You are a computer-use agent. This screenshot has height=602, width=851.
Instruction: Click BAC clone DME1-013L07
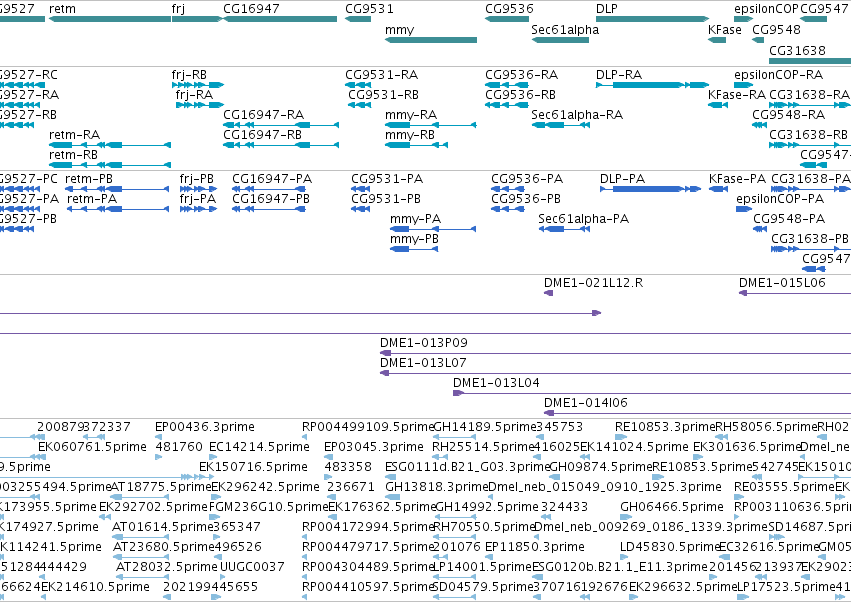coord(615,373)
